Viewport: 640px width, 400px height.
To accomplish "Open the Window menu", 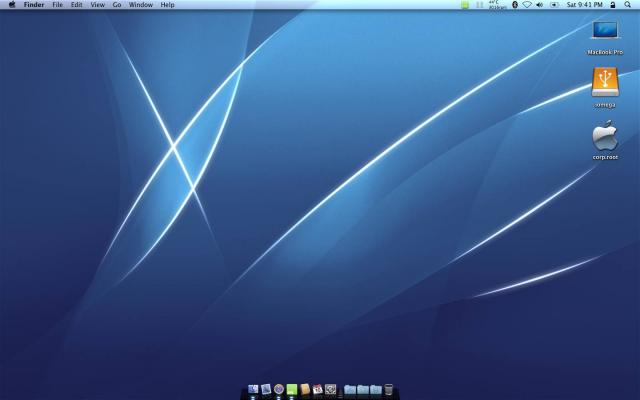I will [140, 5].
